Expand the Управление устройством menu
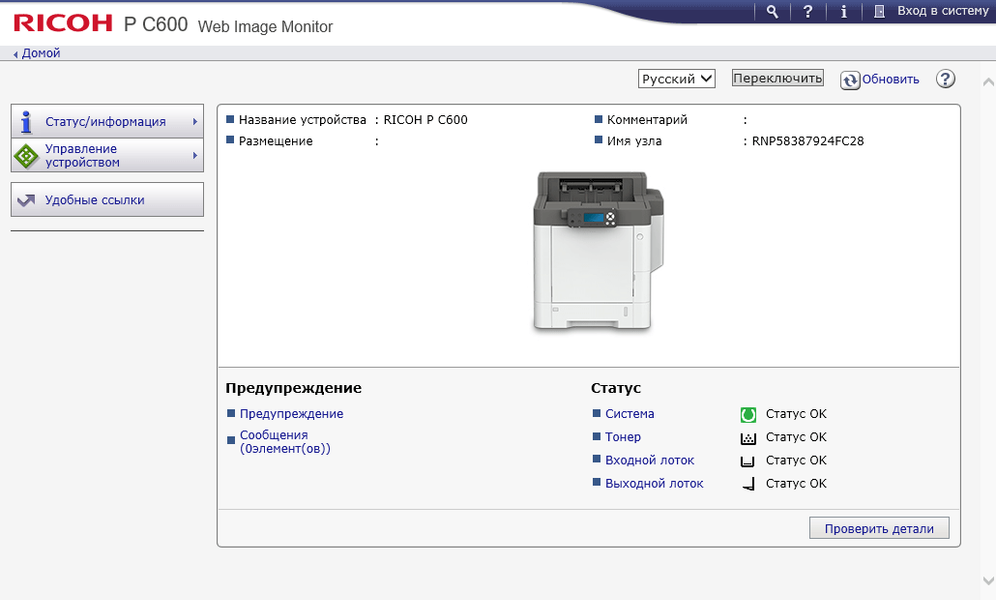 [107, 156]
